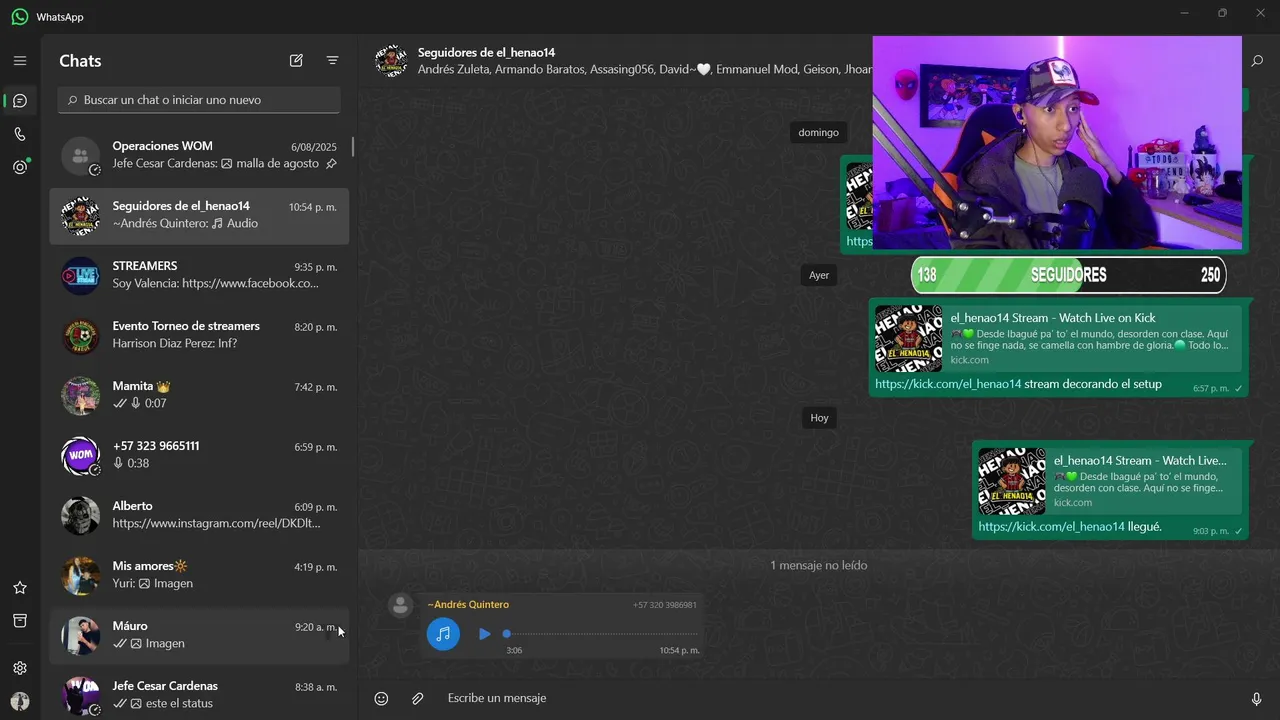Open Starred messages in sidebar
This screenshot has width=1280, height=720.
(20, 588)
